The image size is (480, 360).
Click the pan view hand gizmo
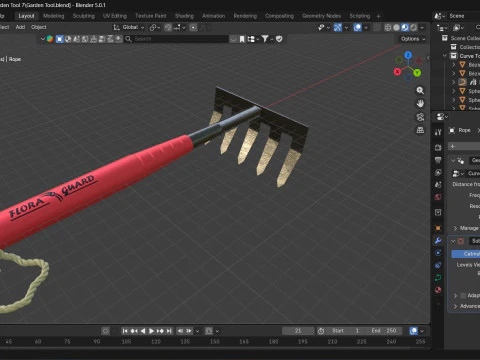point(420,104)
